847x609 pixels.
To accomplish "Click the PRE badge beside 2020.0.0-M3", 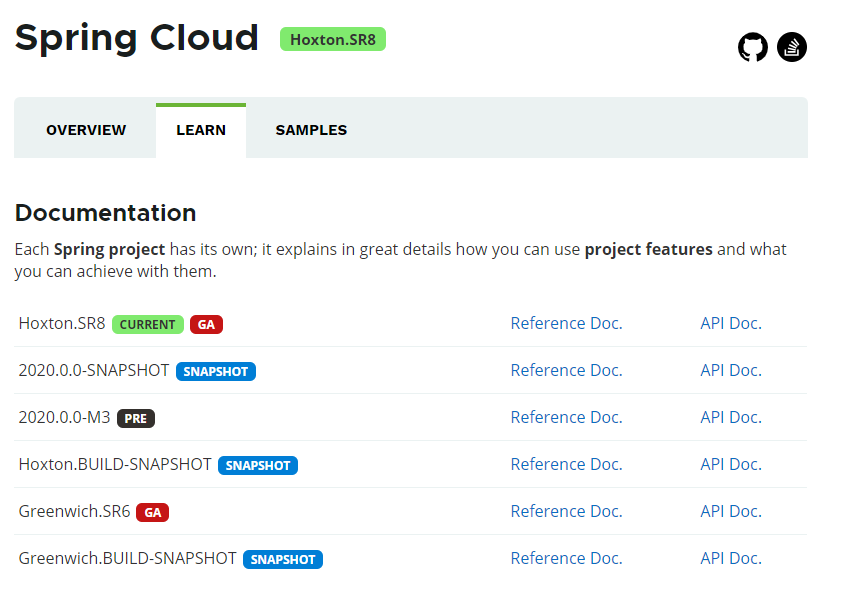I will coord(136,418).
